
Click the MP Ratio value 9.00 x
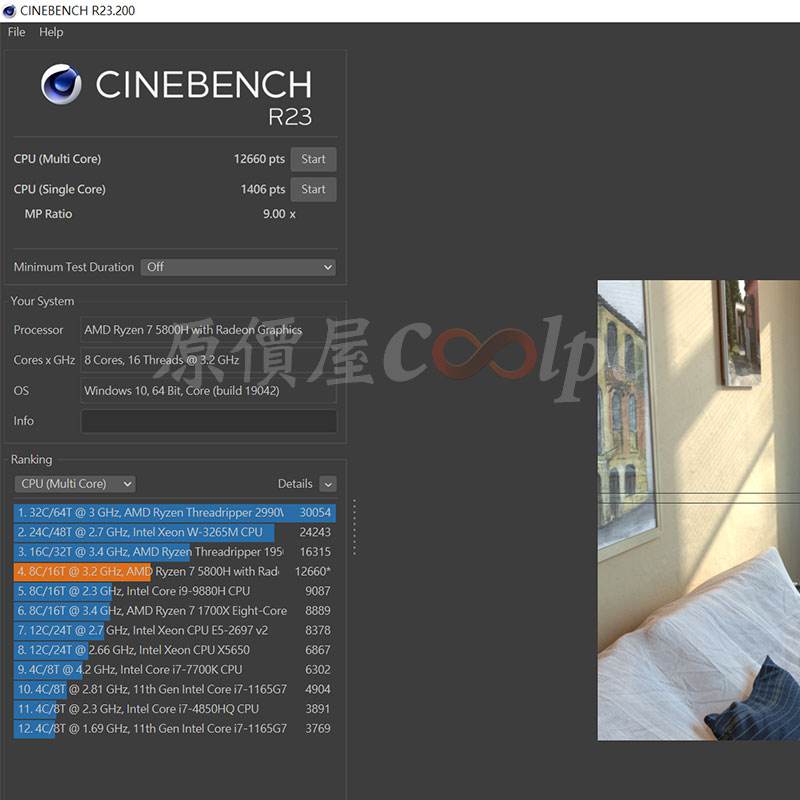point(279,214)
